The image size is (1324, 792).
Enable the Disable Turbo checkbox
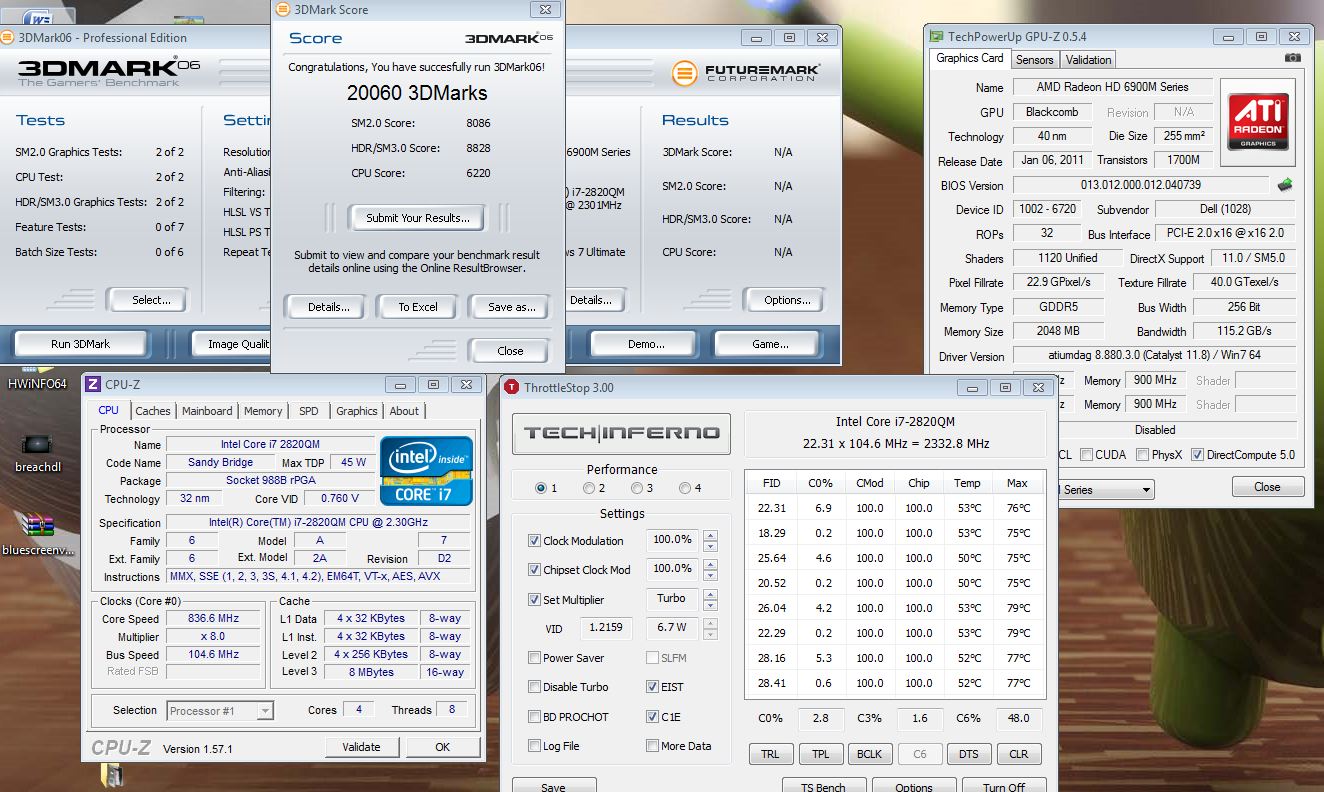[x=534, y=687]
